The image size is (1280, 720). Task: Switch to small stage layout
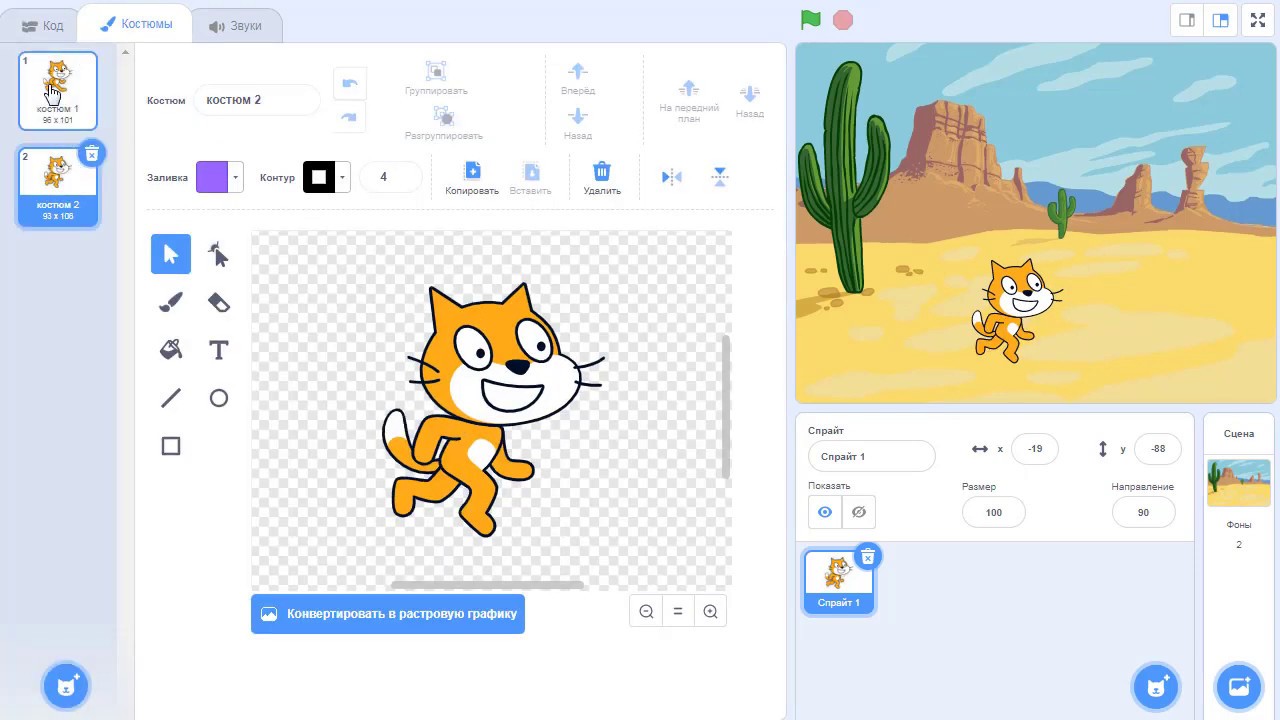[x=1187, y=20]
